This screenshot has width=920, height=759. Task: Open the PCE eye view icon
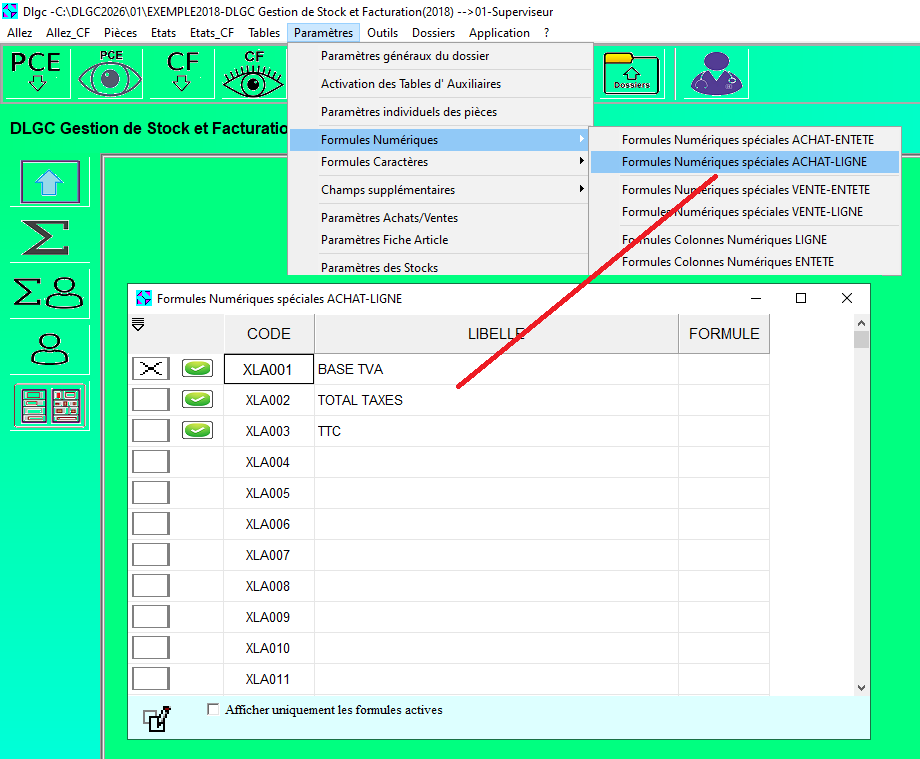click(110, 73)
